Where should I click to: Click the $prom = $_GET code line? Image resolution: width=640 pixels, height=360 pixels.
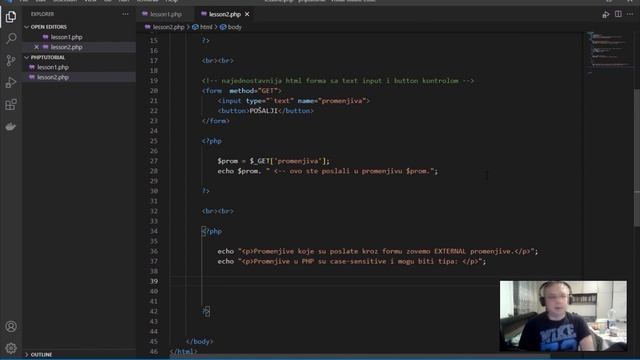tap(273, 161)
